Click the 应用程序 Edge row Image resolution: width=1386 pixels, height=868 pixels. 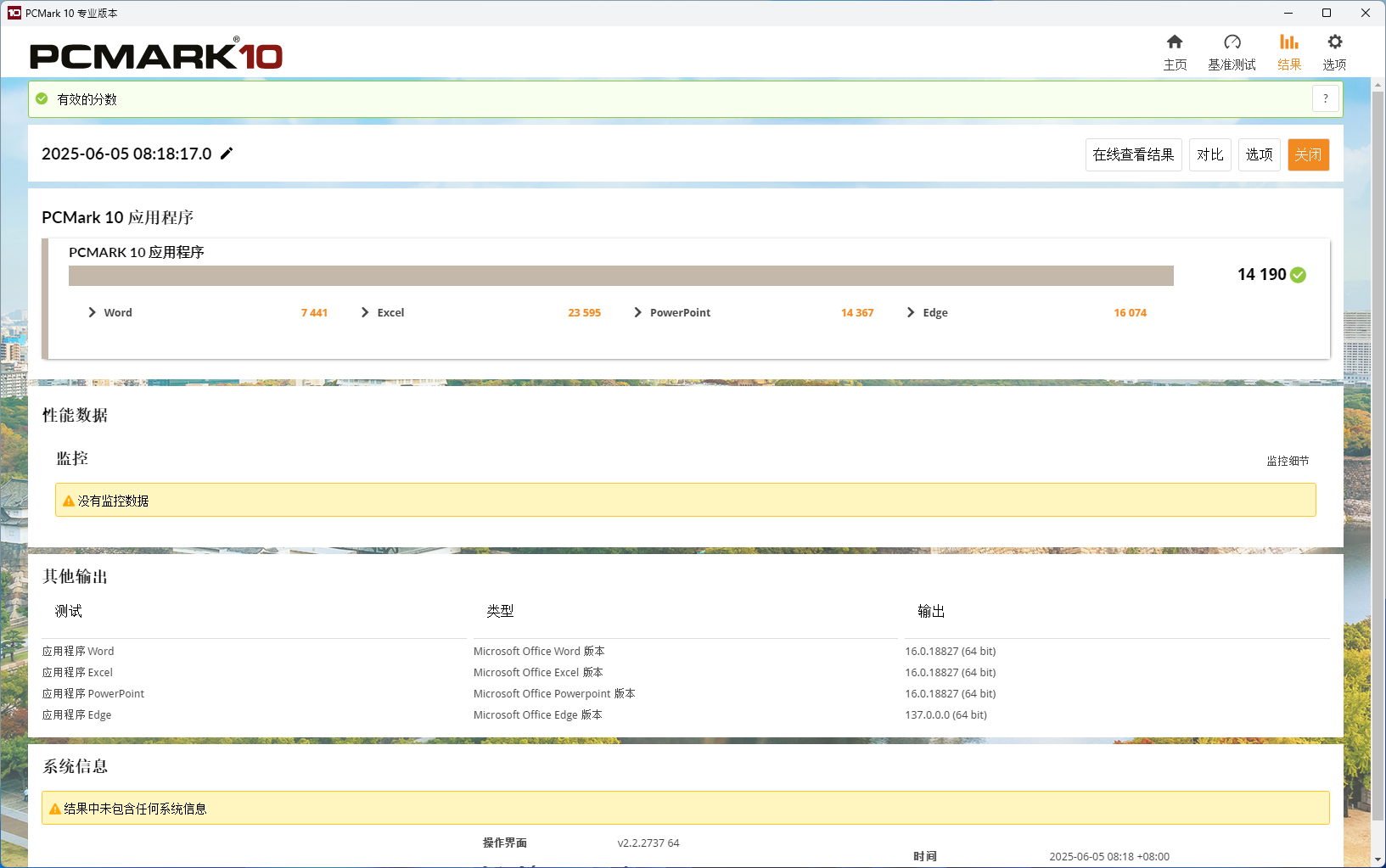coord(77,714)
